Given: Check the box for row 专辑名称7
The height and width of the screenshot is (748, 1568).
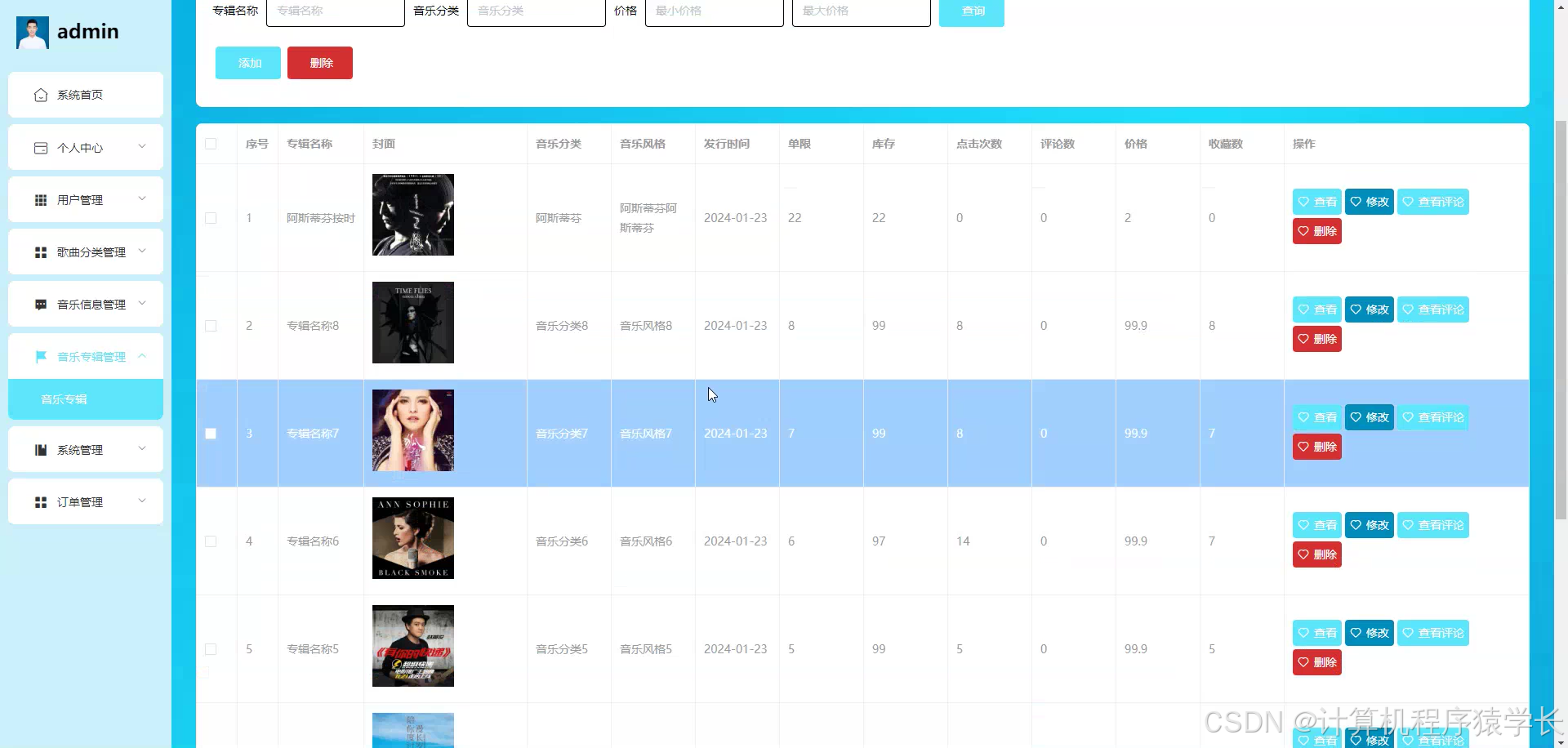Looking at the screenshot, I should [211, 434].
